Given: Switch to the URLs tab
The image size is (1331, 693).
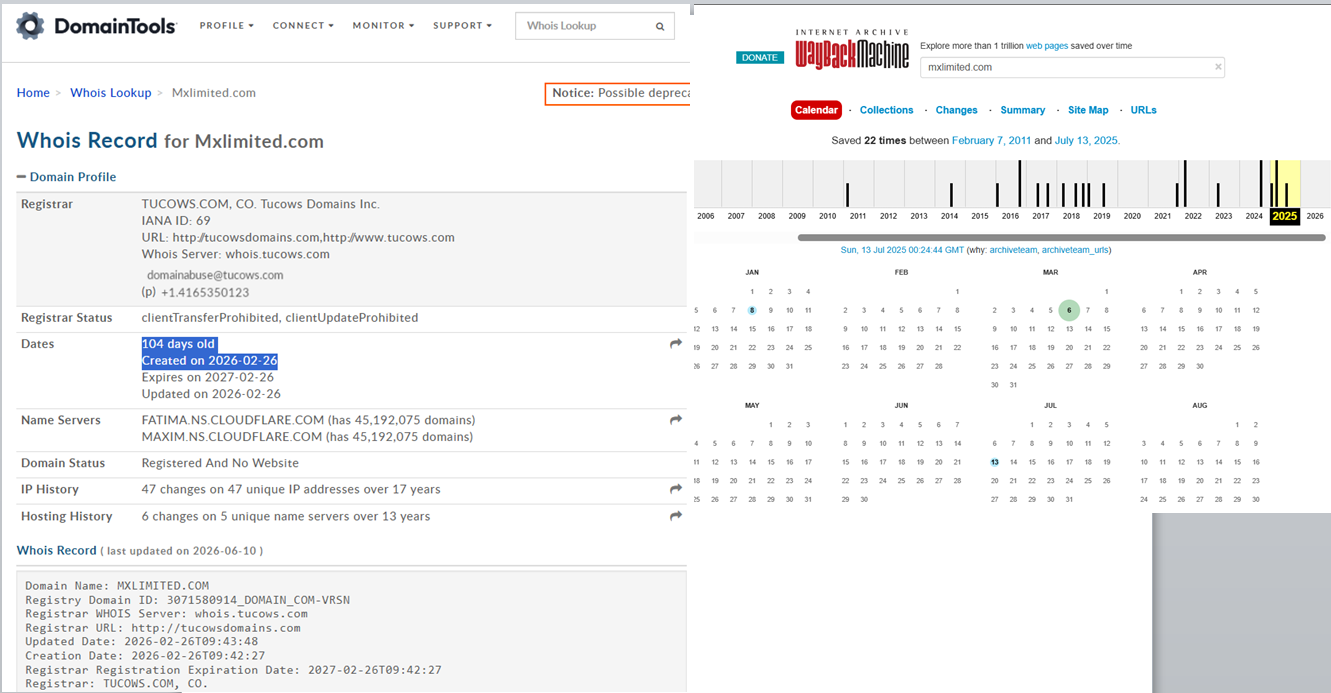Looking at the screenshot, I should 1143,110.
